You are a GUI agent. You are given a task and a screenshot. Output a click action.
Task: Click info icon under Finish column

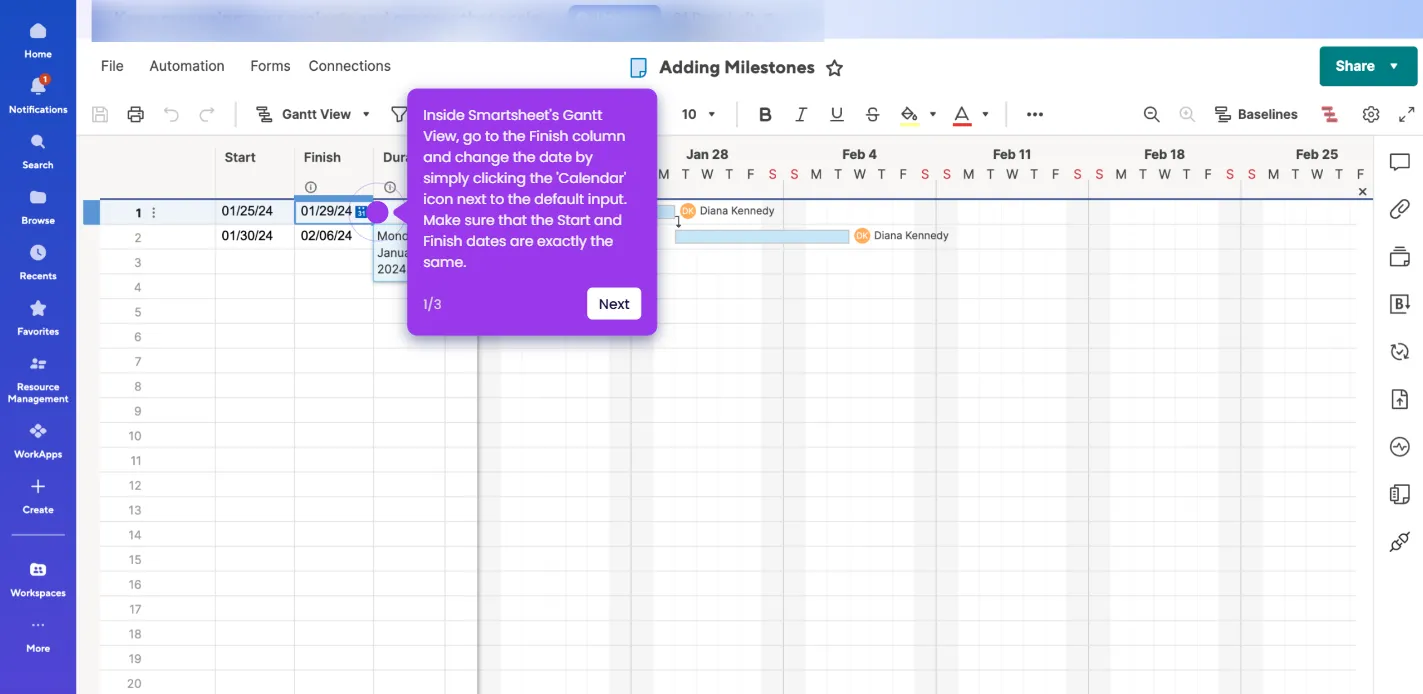point(310,187)
